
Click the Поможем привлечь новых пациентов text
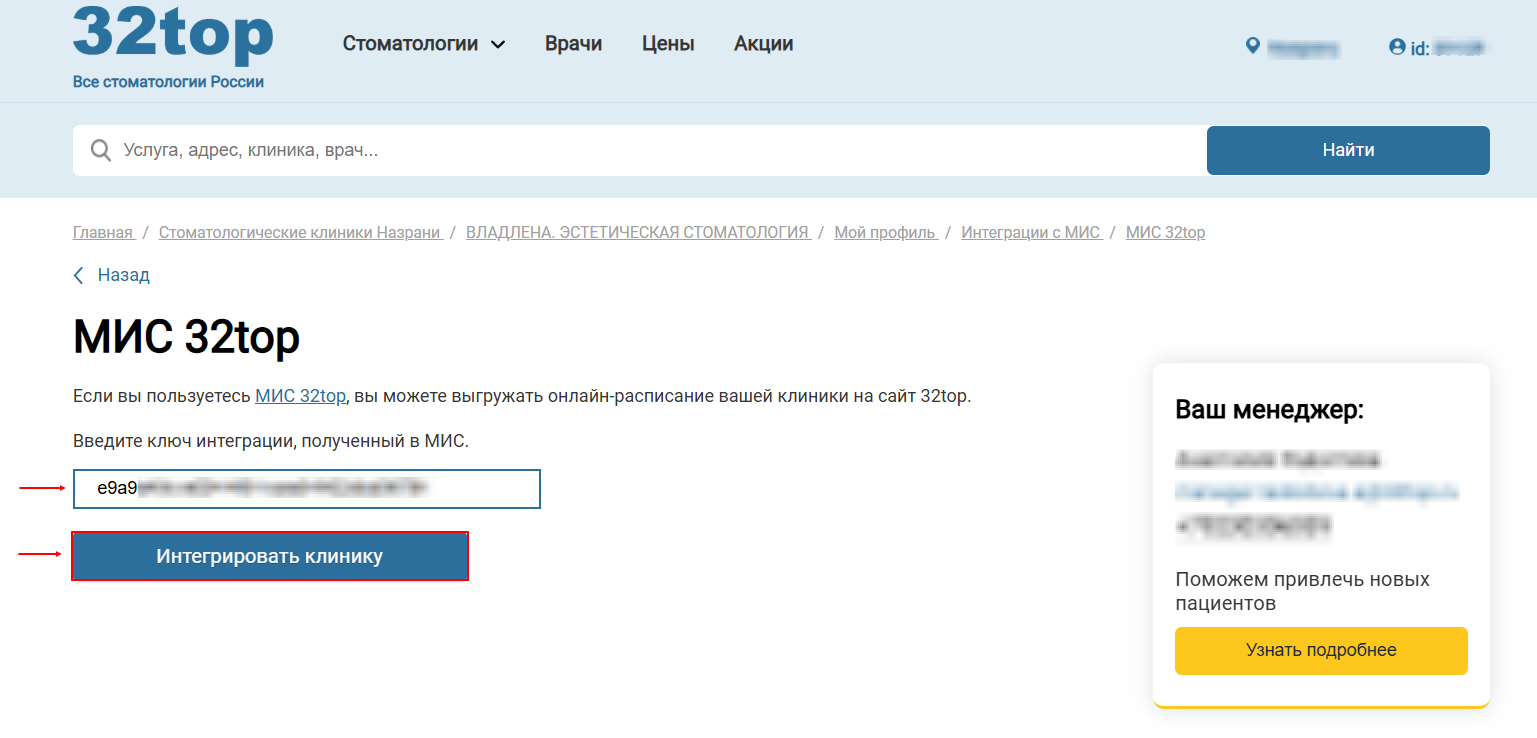click(1302, 592)
